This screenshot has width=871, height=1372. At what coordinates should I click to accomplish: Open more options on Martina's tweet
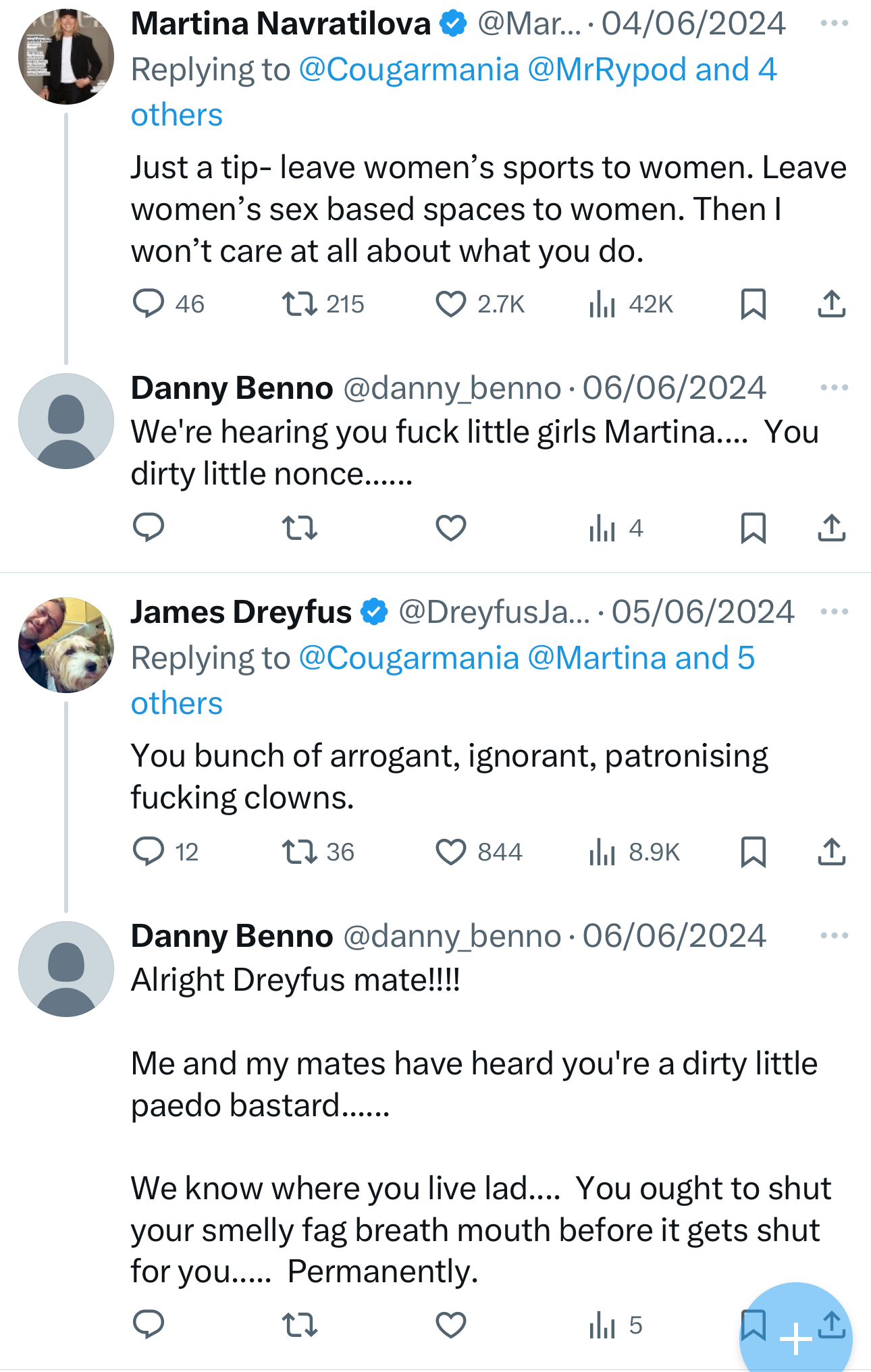click(834, 24)
